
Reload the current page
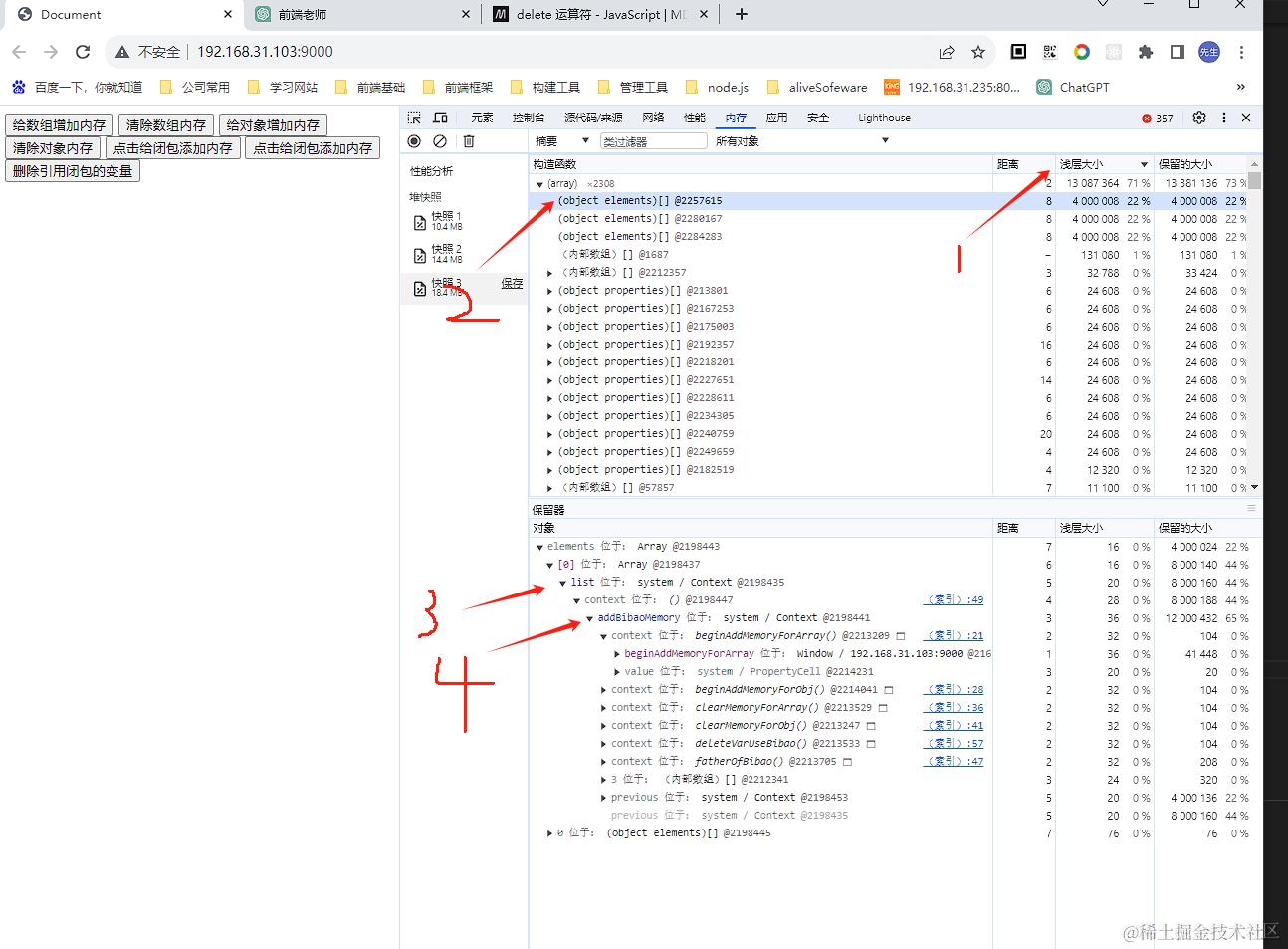[x=83, y=52]
